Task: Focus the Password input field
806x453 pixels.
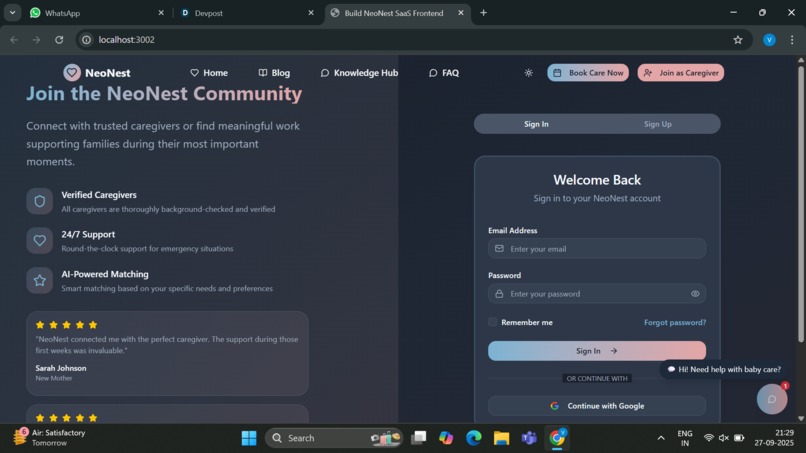Action: (x=597, y=294)
